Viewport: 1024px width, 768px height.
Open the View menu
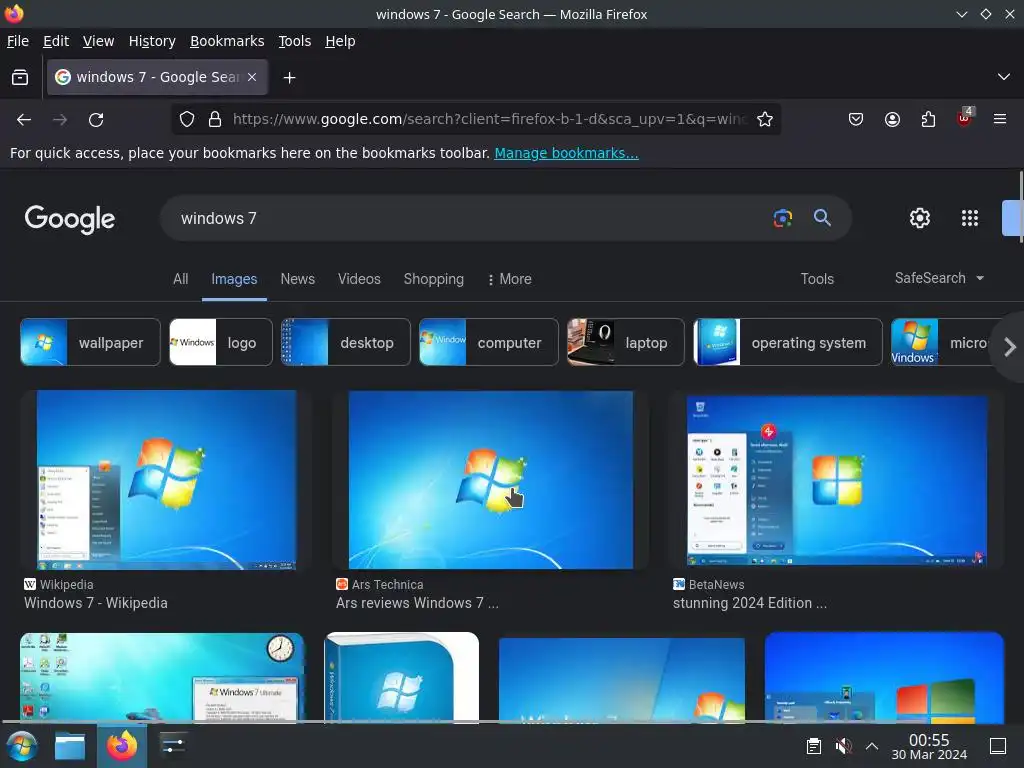[x=99, y=41]
